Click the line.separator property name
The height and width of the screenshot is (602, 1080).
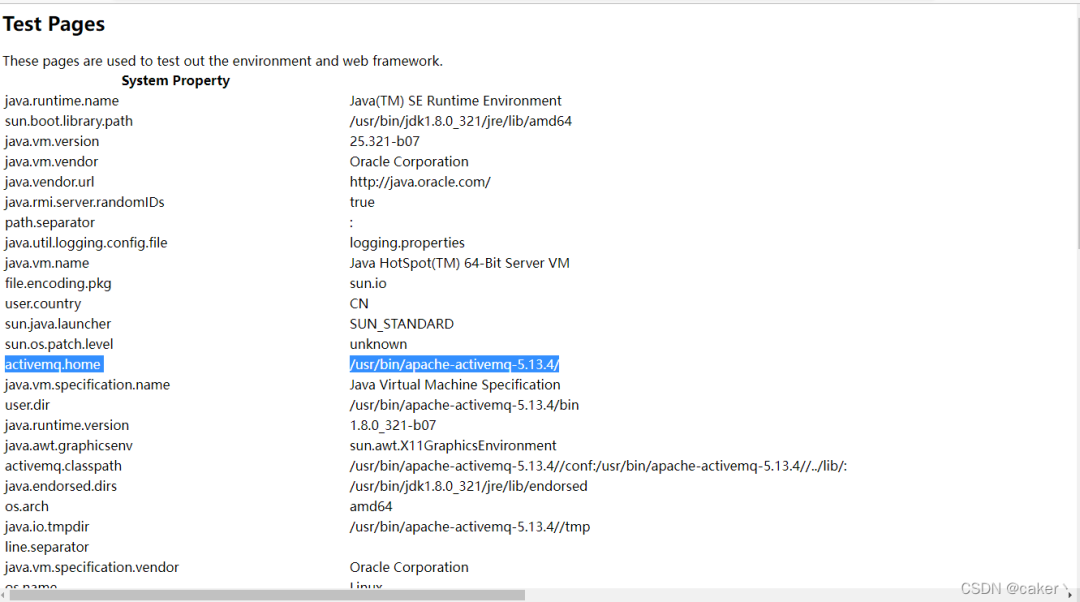tap(47, 548)
